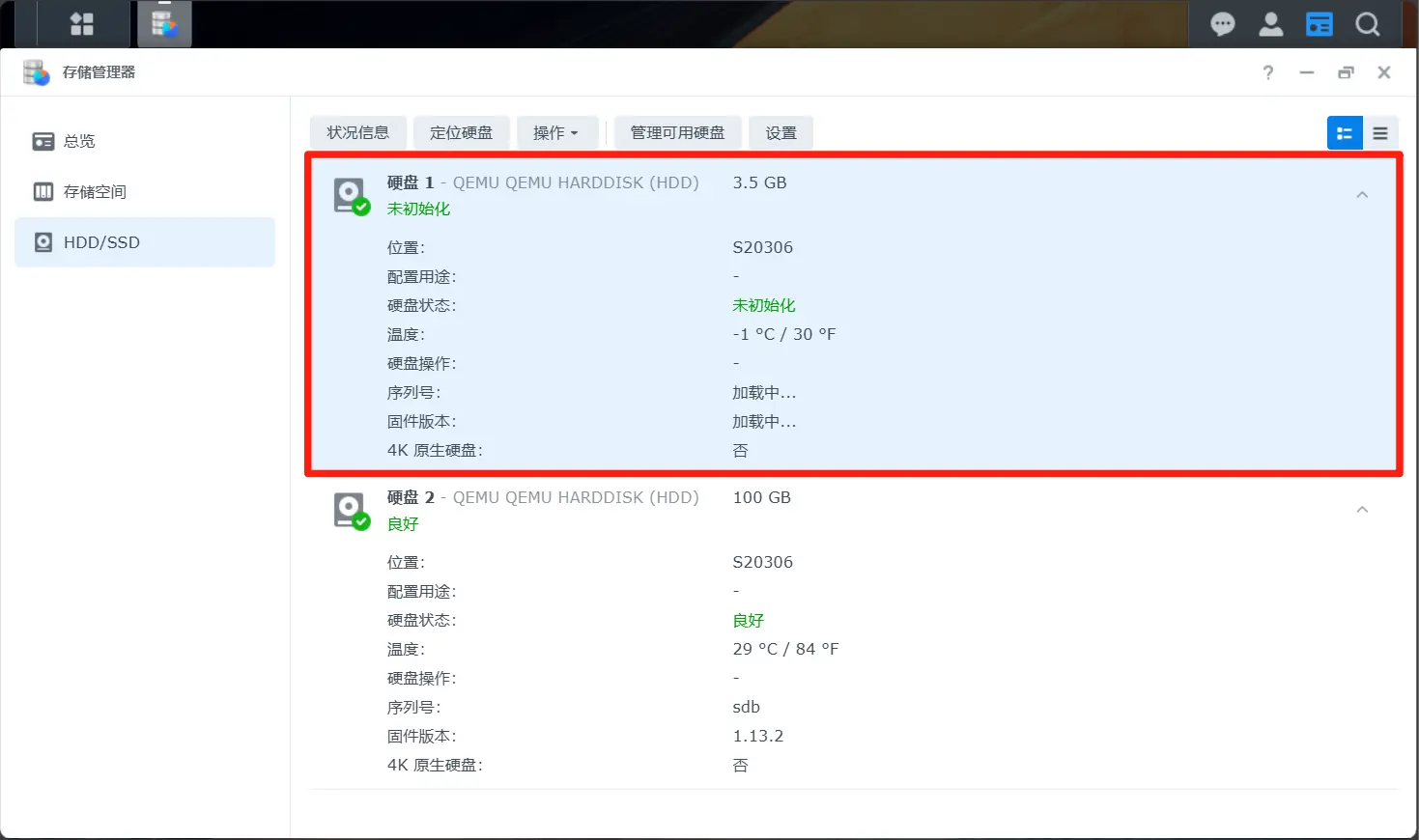Image resolution: width=1419 pixels, height=840 pixels.
Task: Open the 操作 dropdown menu
Action: coord(555,133)
